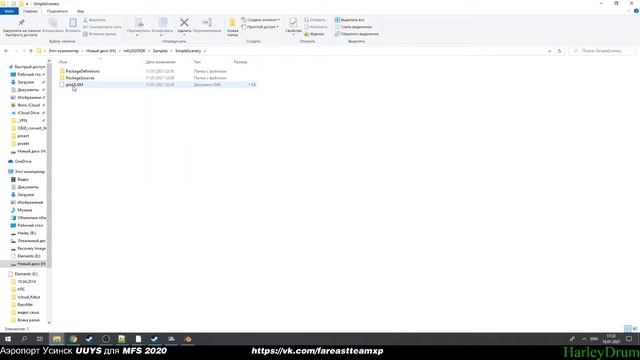Sort by the Name (Имя) column header

click(x=63, y=62)
